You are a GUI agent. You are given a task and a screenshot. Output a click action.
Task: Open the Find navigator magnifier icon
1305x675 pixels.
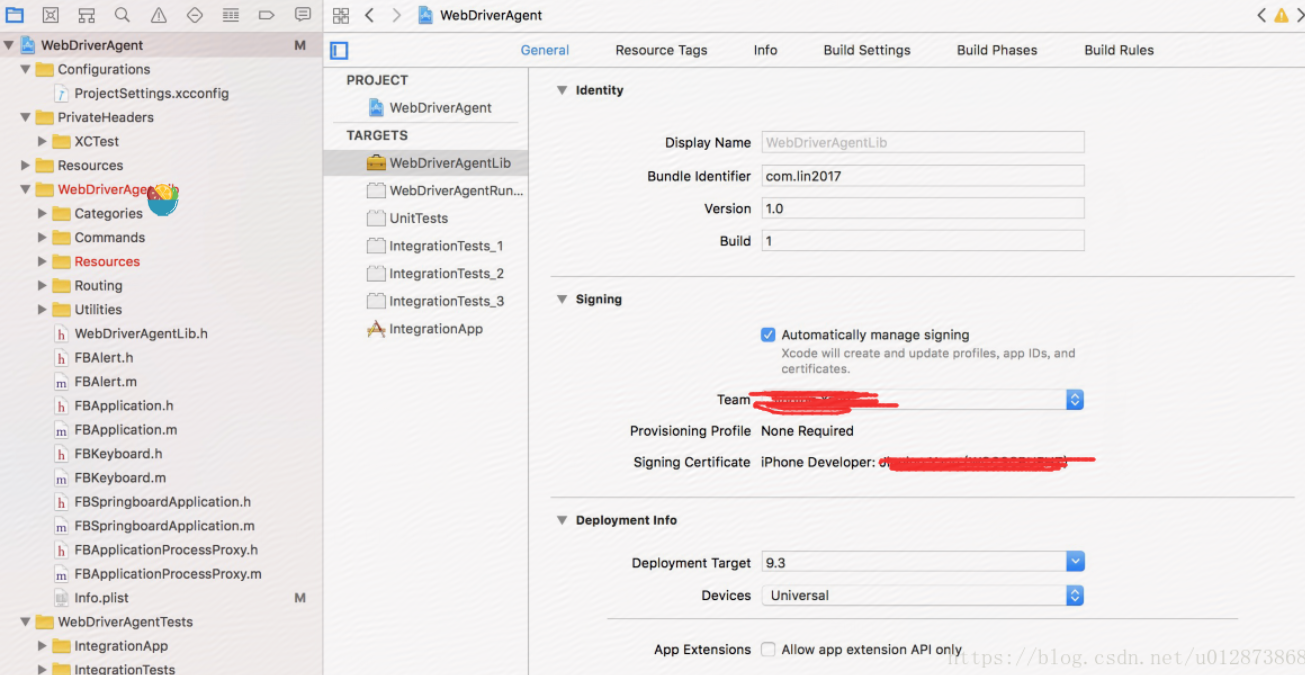[x=122, y=15]
